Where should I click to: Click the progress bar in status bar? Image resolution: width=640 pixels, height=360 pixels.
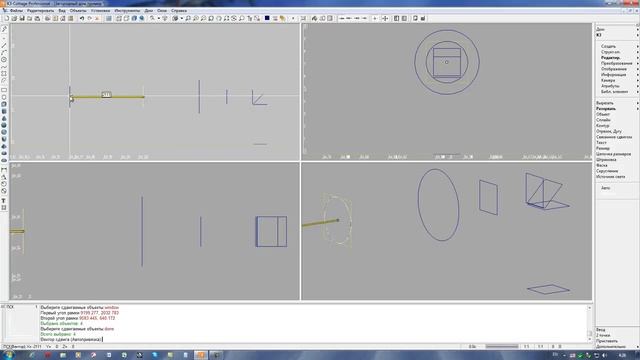click(502, 347)
